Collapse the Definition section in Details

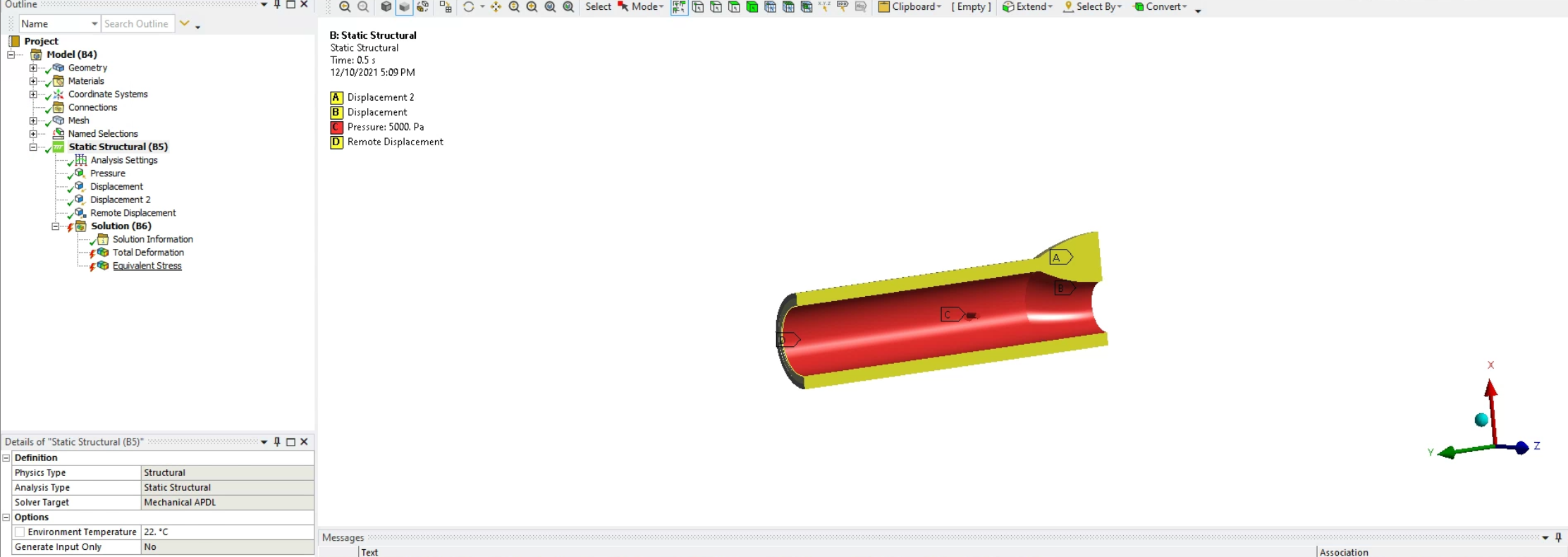[x=6, y=458]
